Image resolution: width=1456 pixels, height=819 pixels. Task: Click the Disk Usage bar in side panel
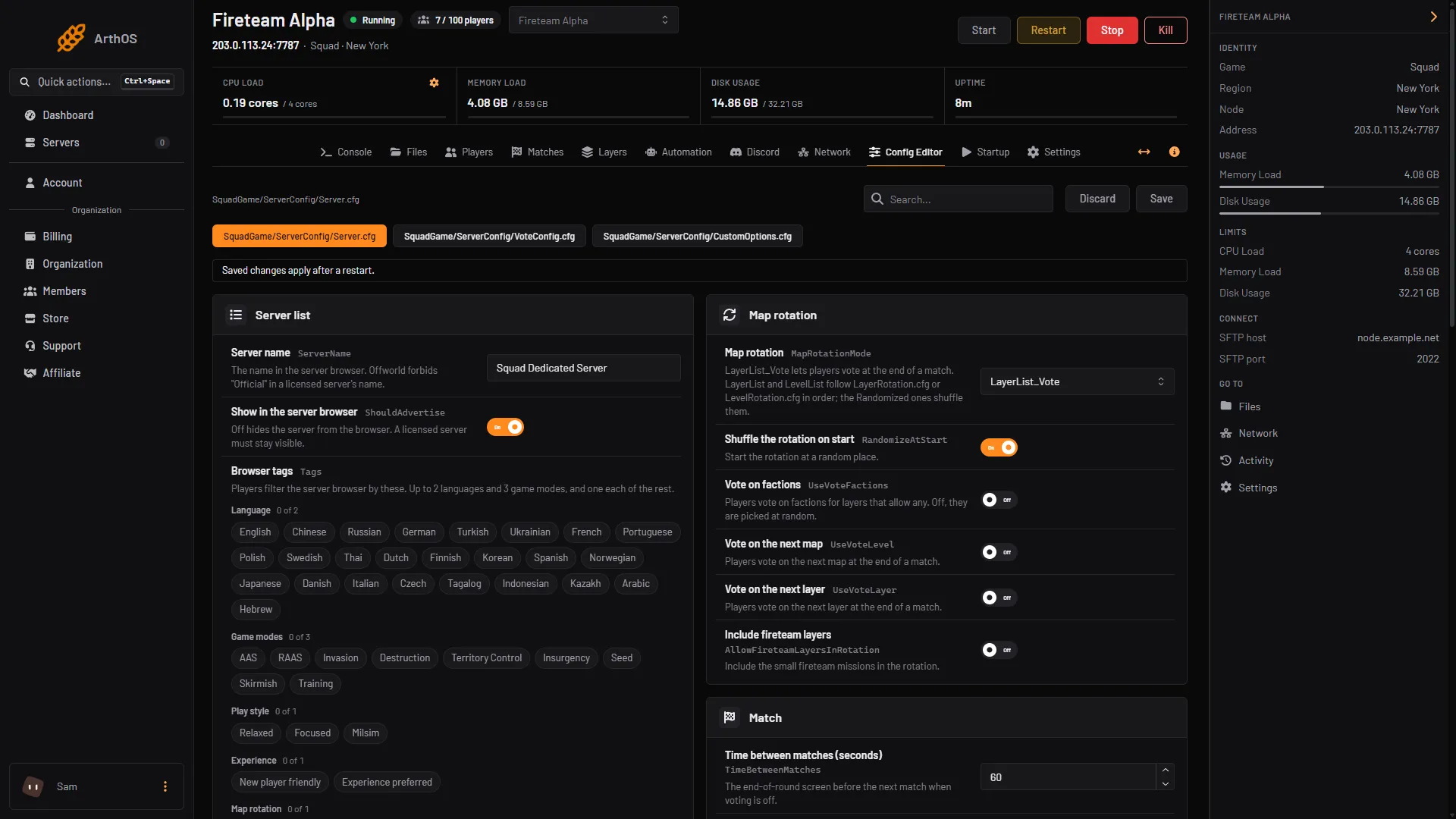click(1329, 213)
